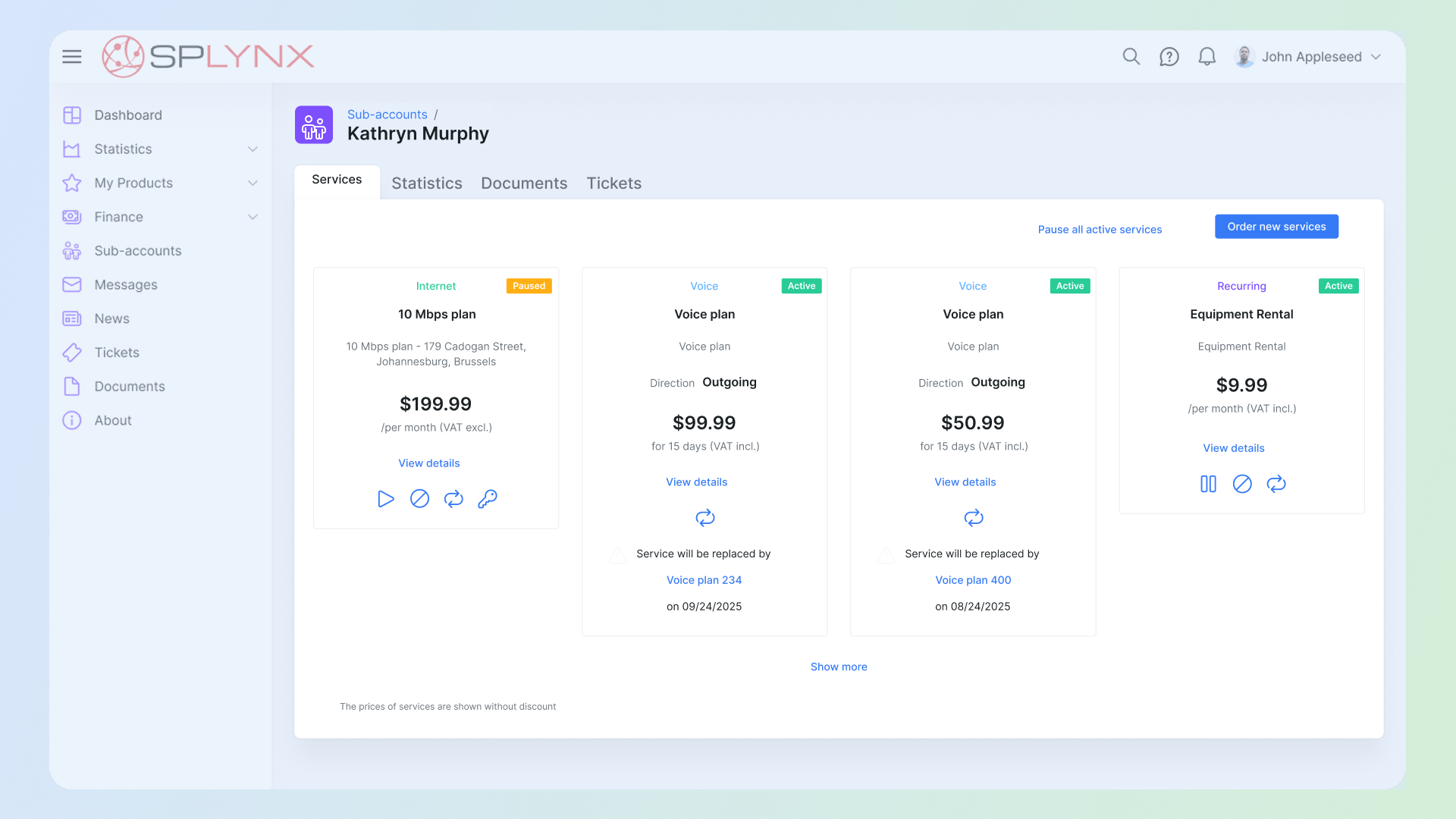The image size is (1456, 819).
Task: Resume the paused 10 Mbps plan service
Action: click(385, 498)
